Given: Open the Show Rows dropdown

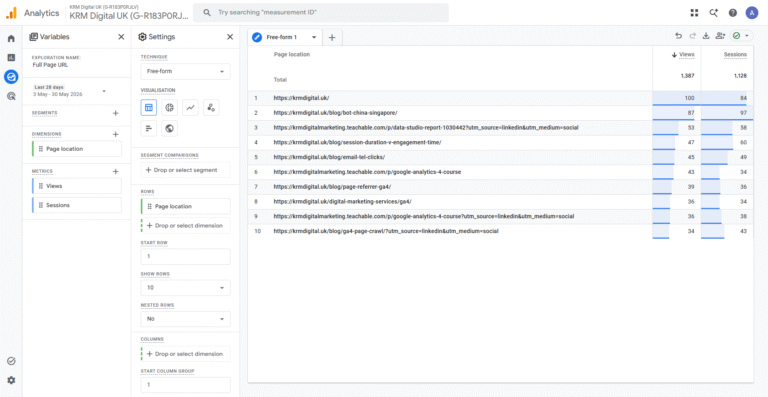Looking at the screenshot, I should [x=186, y=288].
